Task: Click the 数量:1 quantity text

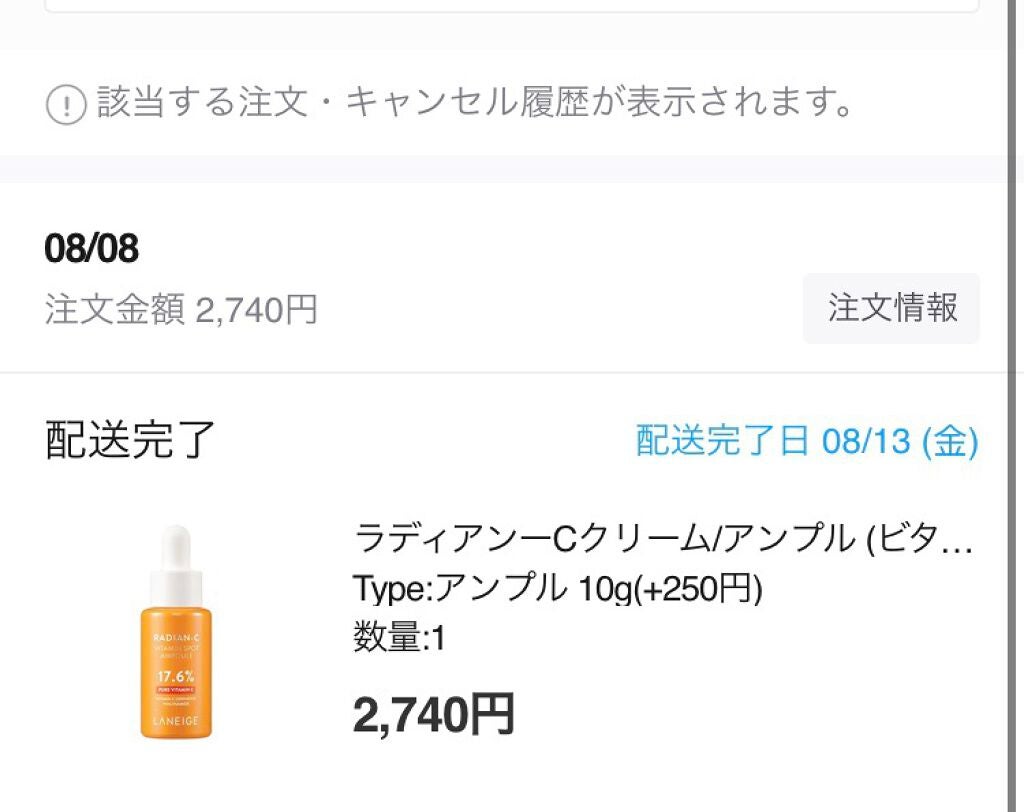Action: (x=400, y=640)
